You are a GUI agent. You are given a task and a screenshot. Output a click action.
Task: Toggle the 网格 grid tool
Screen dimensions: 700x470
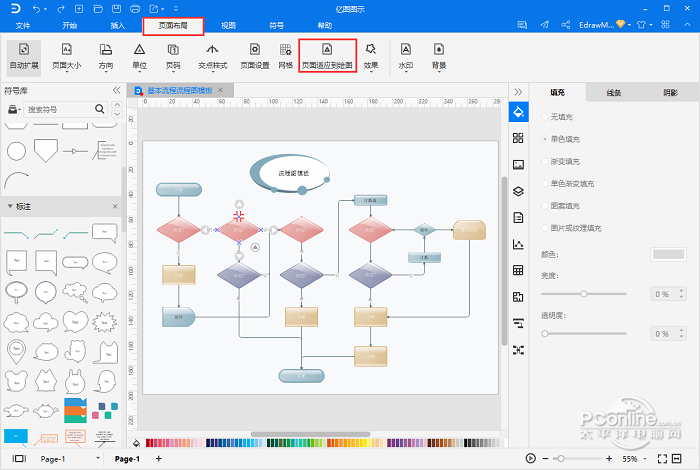tap(286, 56)
